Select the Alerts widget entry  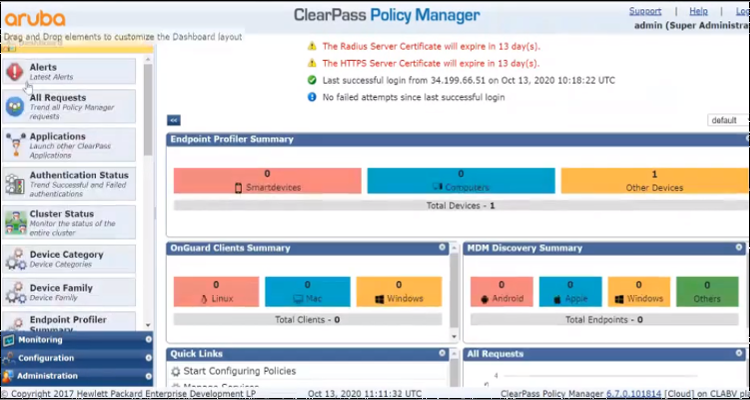[x=69, y=71]
